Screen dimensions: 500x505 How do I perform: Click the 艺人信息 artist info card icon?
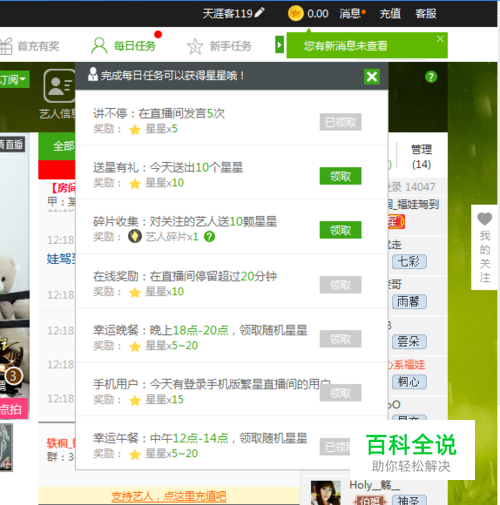59,86
